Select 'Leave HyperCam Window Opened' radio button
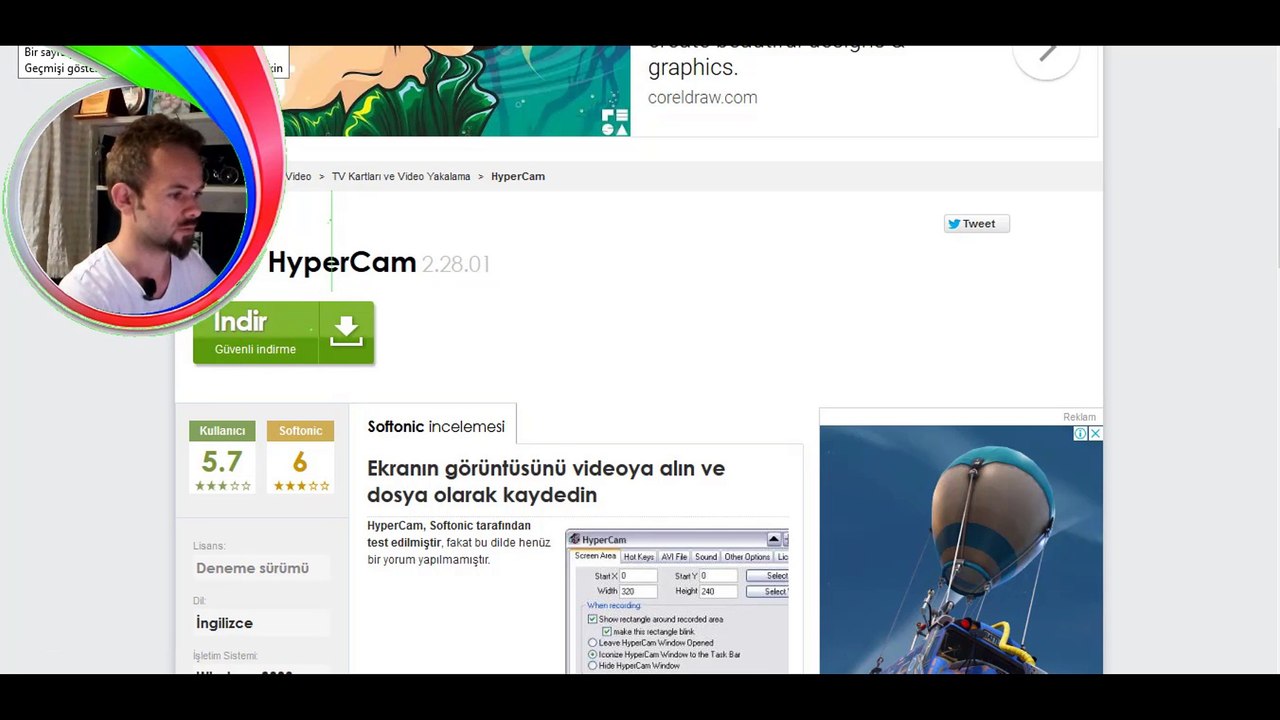This screenshot has height=720, width=1280. pos(592,643)
